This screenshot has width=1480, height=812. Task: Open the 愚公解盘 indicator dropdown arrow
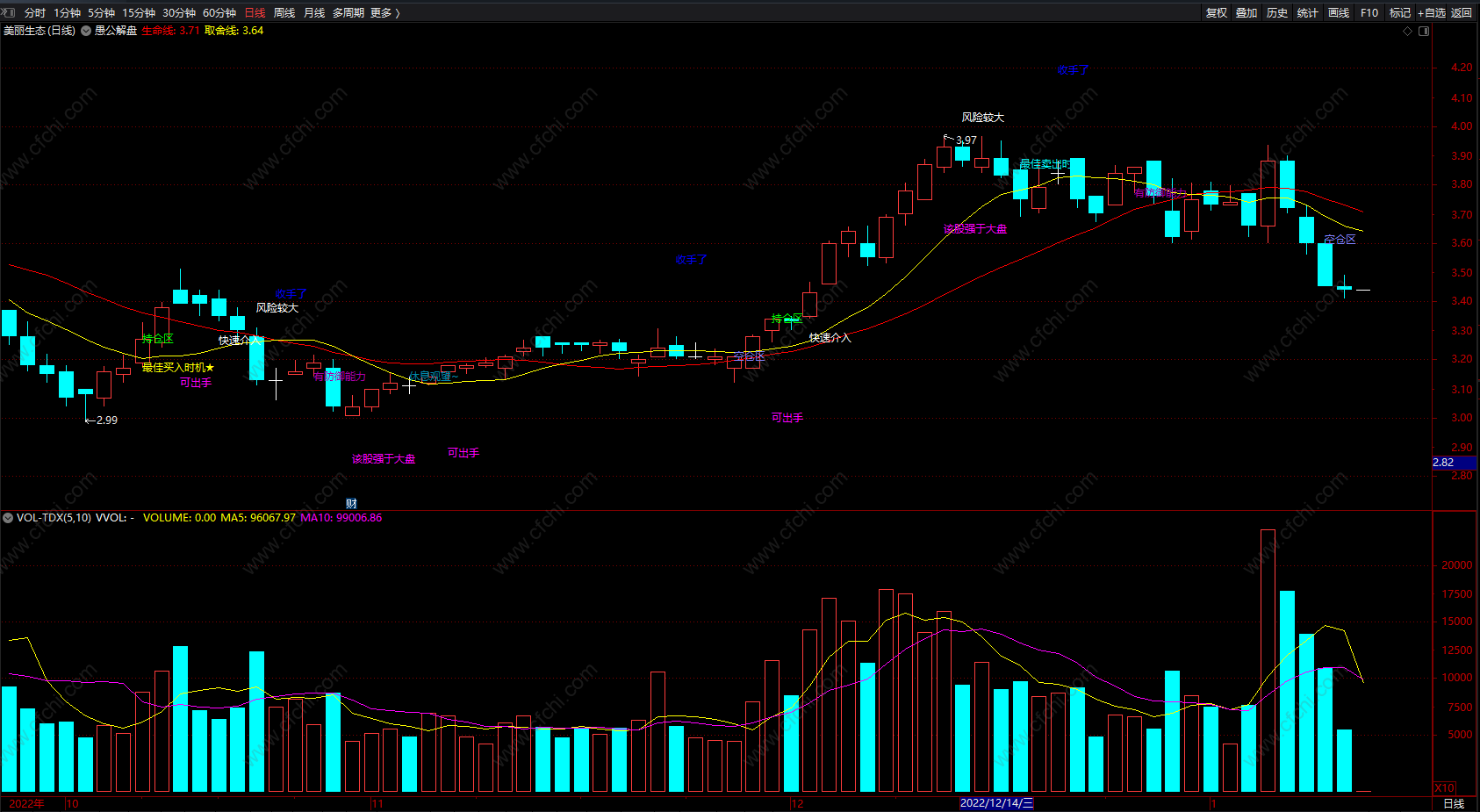point(86,31)
